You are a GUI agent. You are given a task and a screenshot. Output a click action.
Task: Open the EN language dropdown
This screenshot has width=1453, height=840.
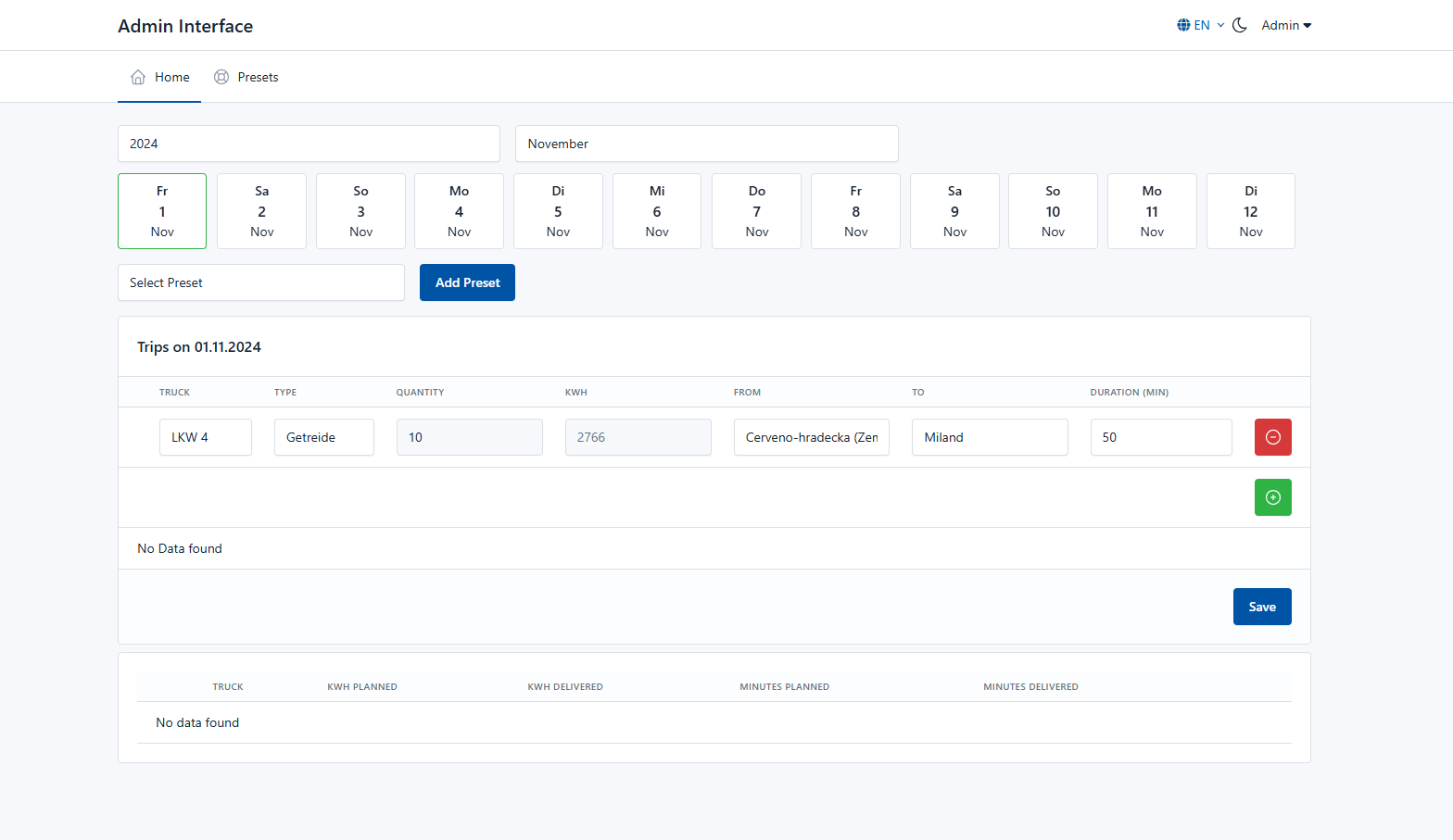1201,25
